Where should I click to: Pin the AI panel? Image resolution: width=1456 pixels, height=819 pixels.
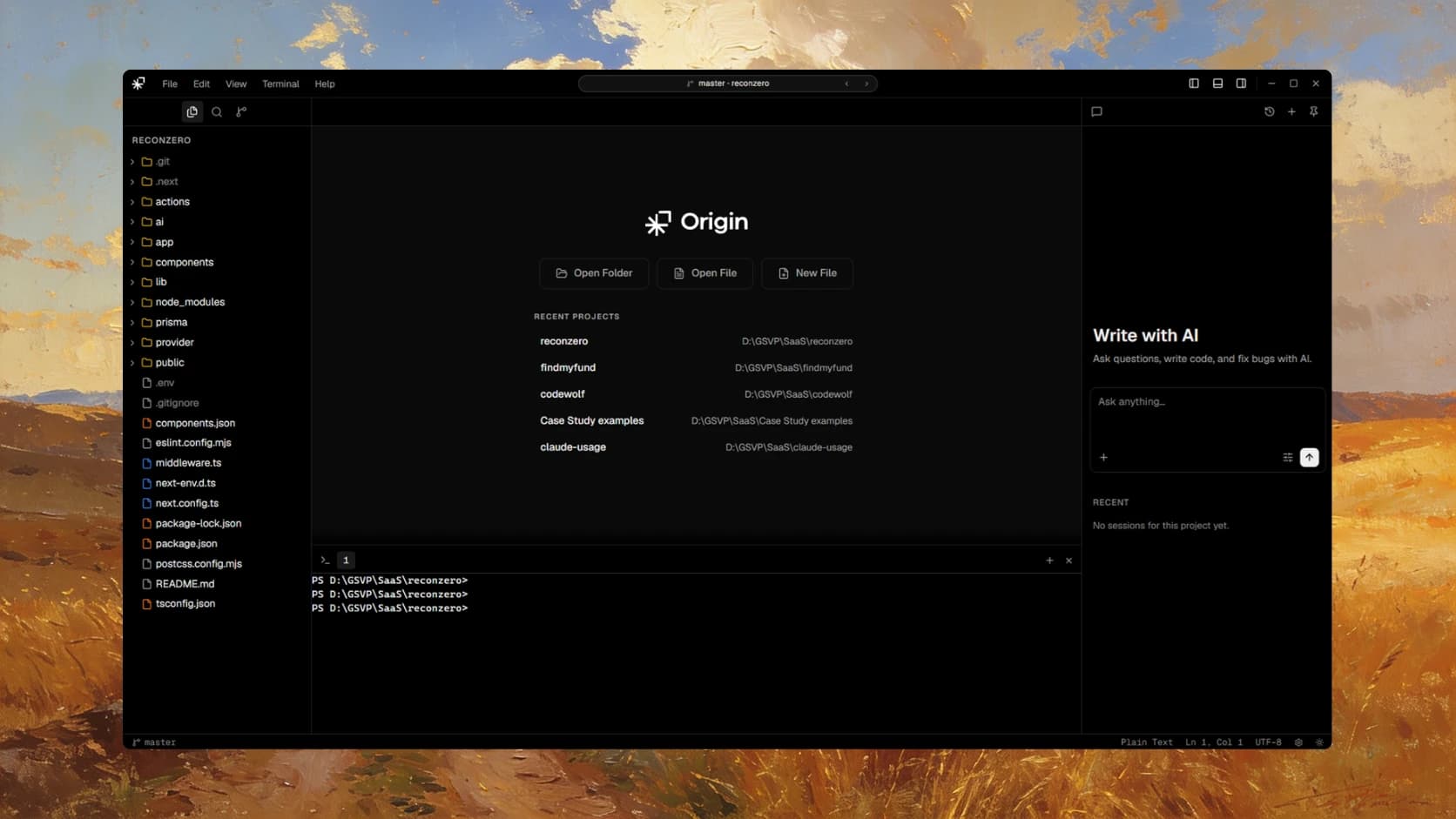point(1313,111)
